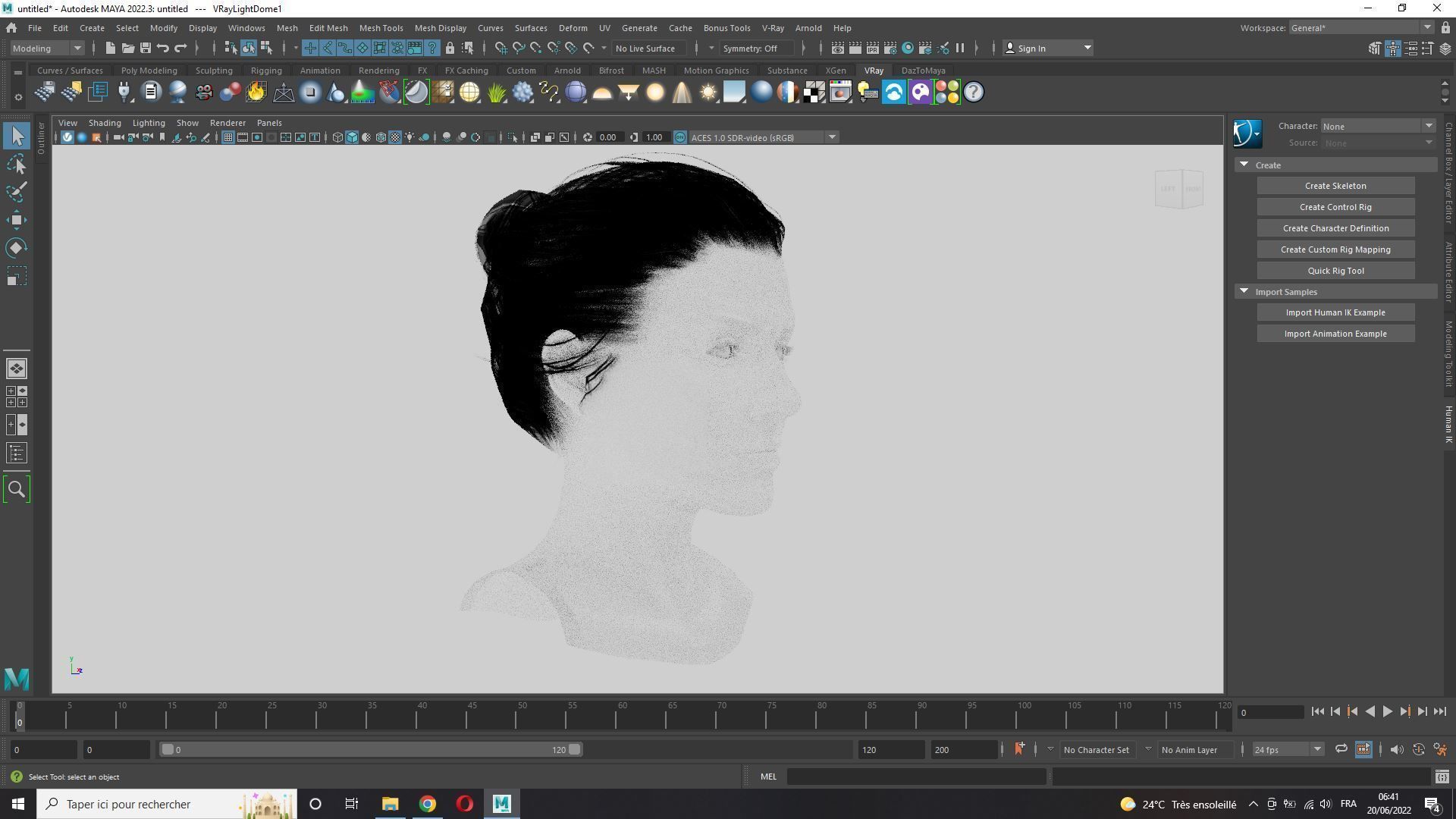This screenshot has width=1456, height=819.
Task: Click the V-Ray grass fur shelf icon
Action: tap(496, 93)
